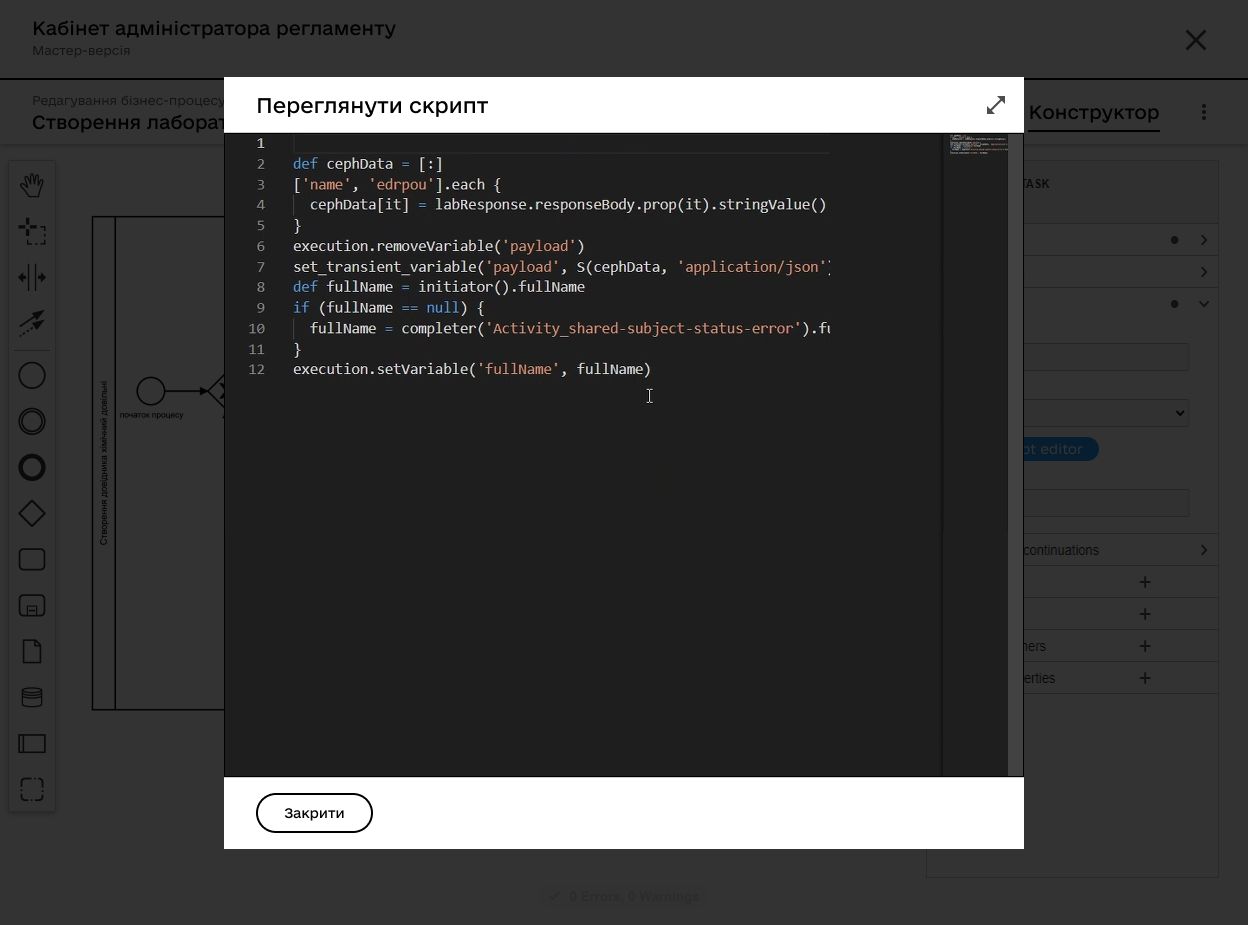The height and width of the screenshot is (925, 1248).
Task: Add listener via plus icon in properties
Action: (x=1145, y=646)
